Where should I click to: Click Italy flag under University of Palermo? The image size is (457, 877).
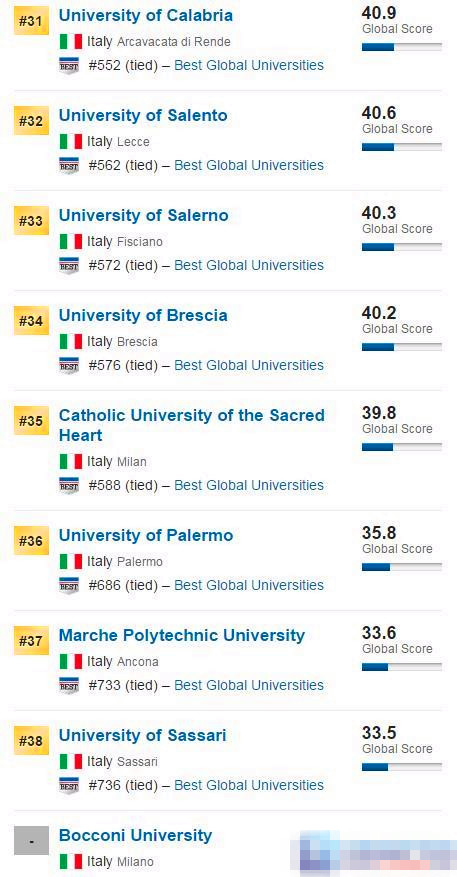(x=71, y=562)
